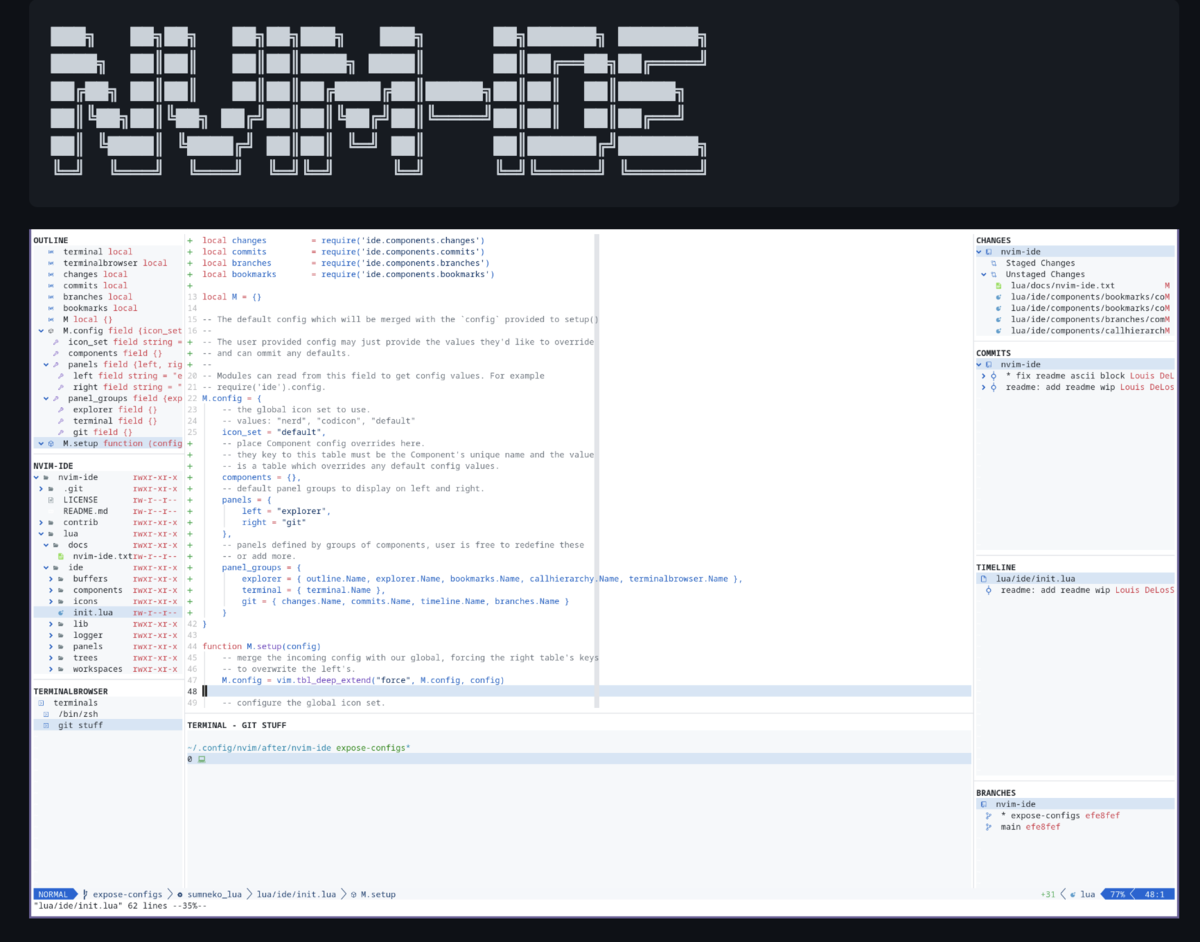Collapse the Unstaged Changes group
Screen dimensions: 1200x942
click(x=982, y=274)
